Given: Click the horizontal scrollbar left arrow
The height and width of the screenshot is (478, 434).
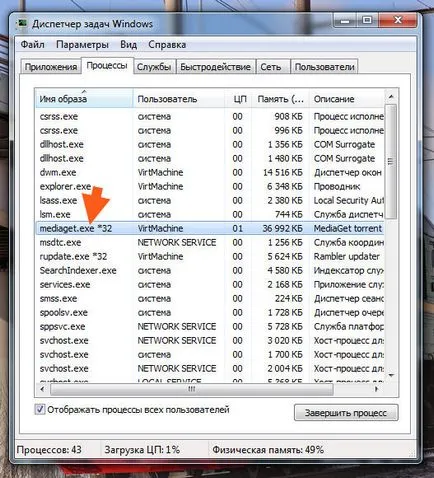Looking at the screenshot, I should [42, 389].
